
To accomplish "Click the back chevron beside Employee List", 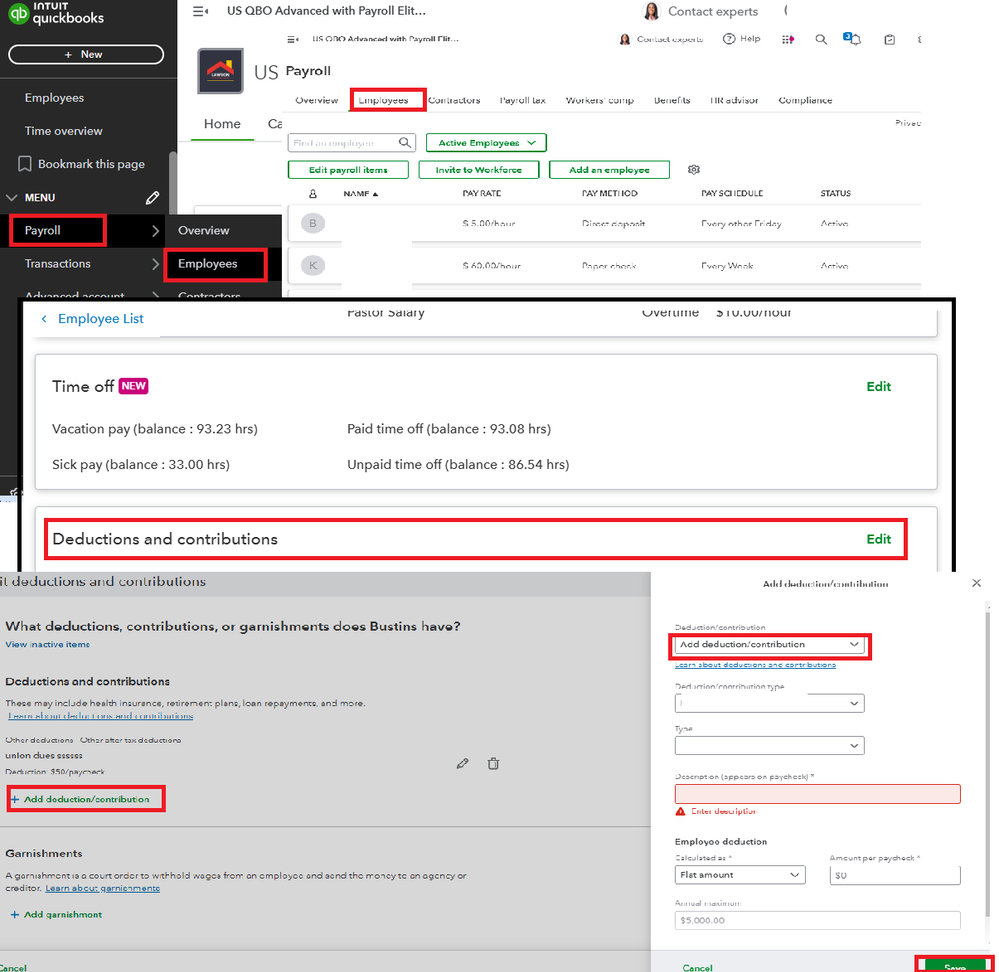I will click(44, 318).
